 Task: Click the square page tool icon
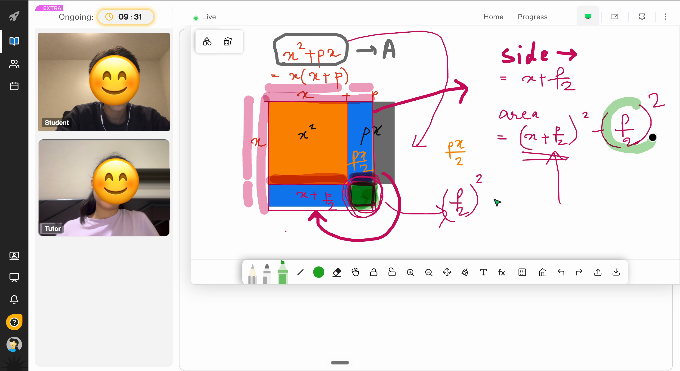(x=522, y=272)
